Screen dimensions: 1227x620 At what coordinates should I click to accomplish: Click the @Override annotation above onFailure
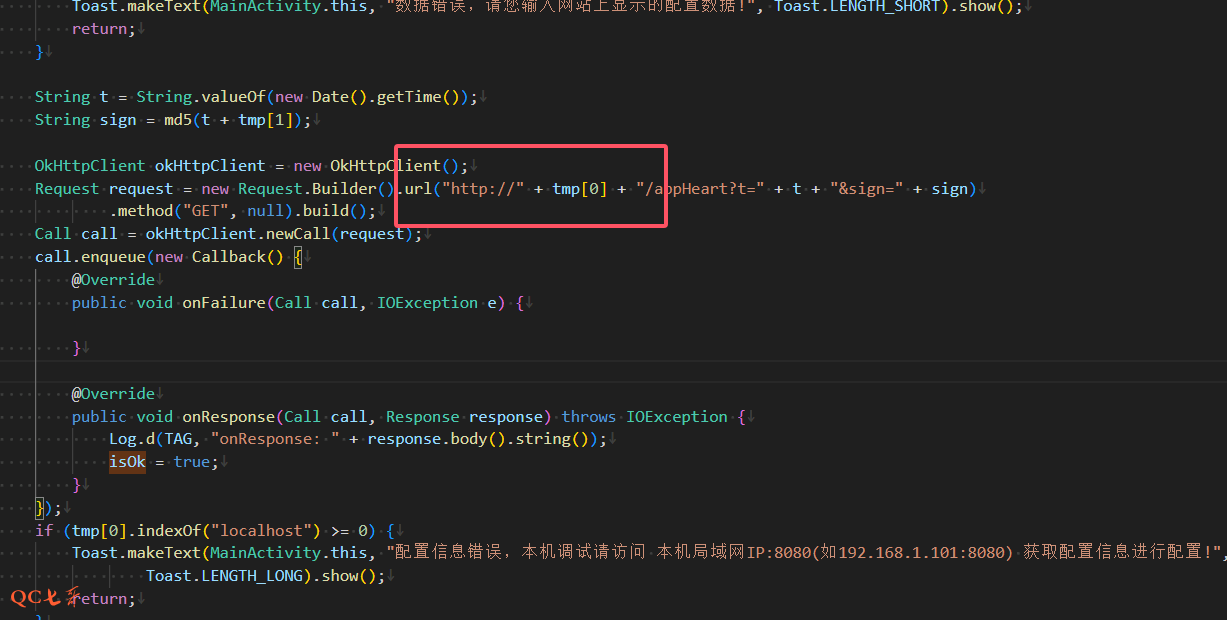tap(113, 279)
